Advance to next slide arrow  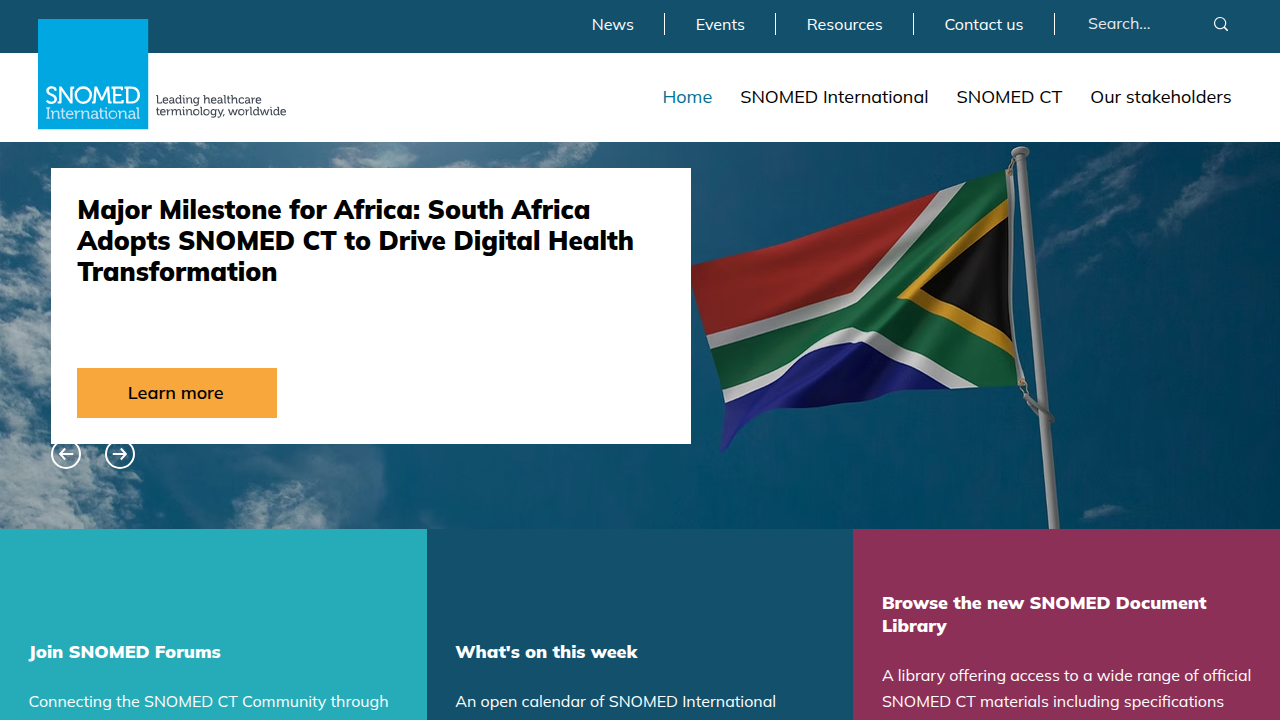120,455
